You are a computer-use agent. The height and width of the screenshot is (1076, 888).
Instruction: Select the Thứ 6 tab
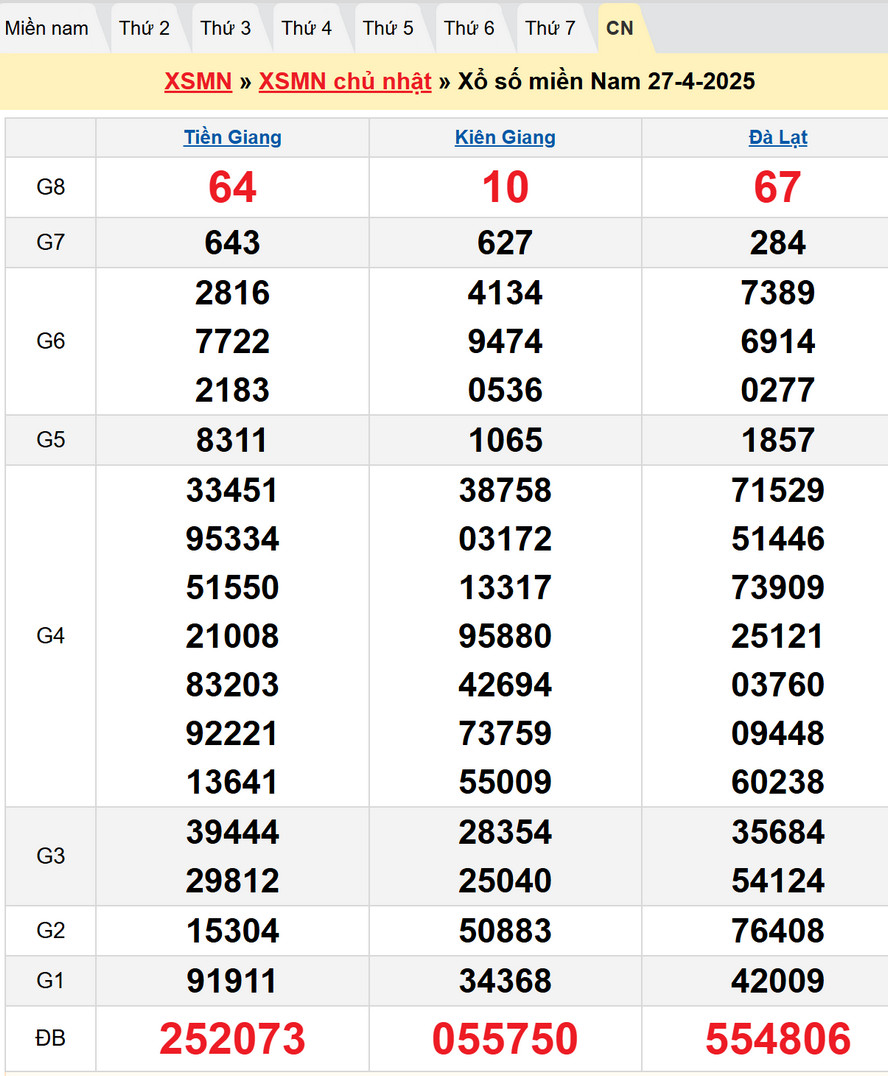[x=468, y=28]
